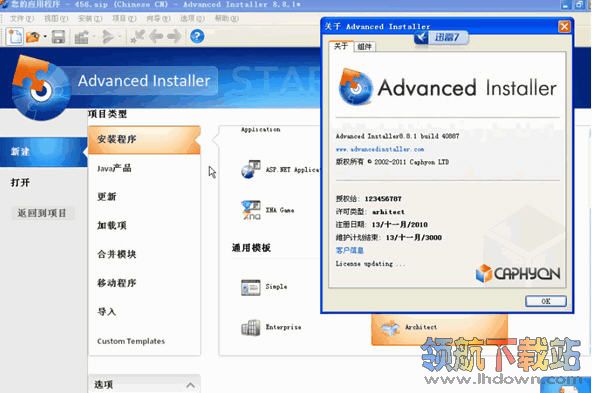592x393 pixels.
Task: Click the Forward right-arrow toolbar icon
Action: coord(174,37)
